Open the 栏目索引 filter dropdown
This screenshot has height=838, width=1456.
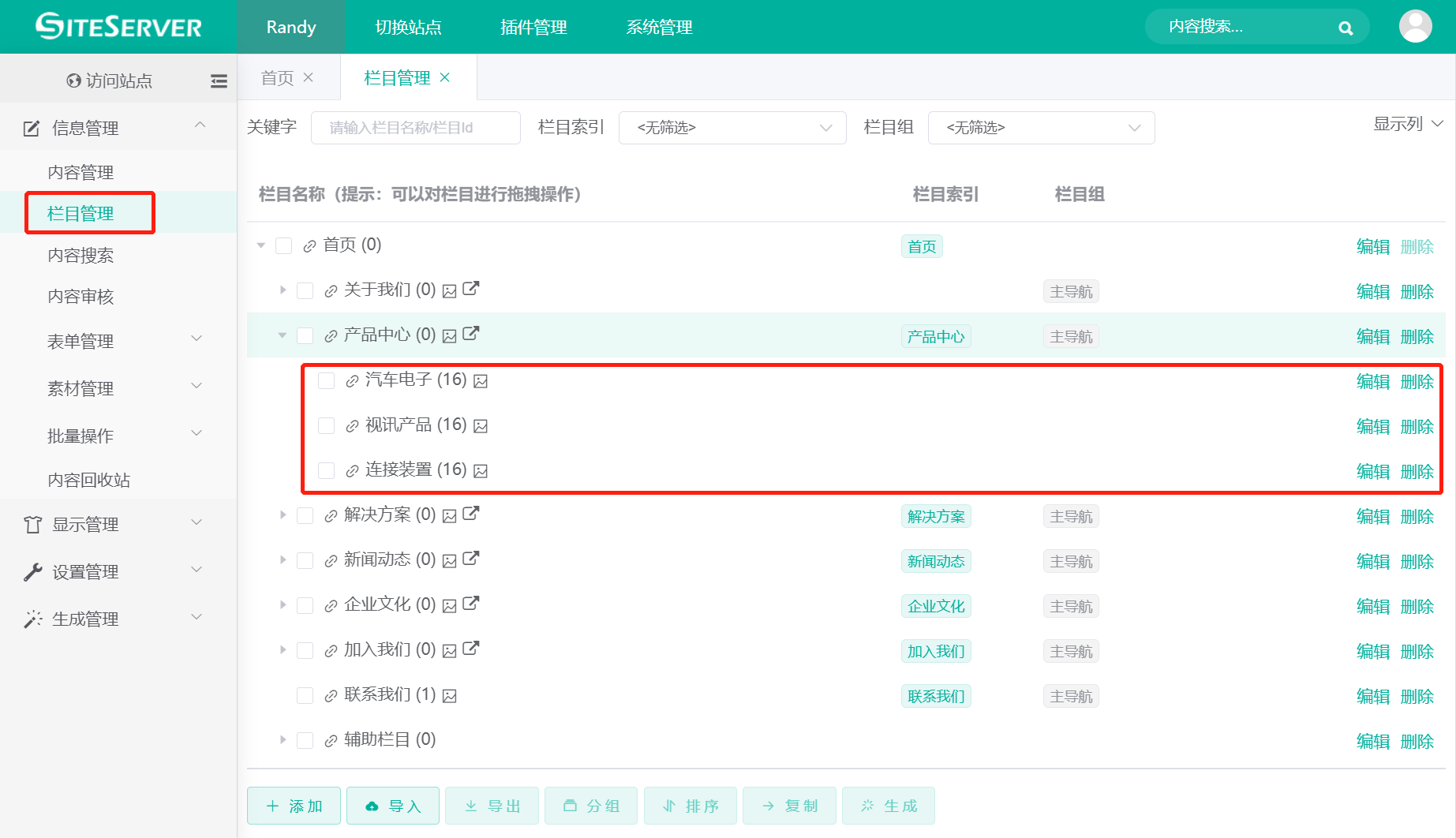tap(732, 127)
